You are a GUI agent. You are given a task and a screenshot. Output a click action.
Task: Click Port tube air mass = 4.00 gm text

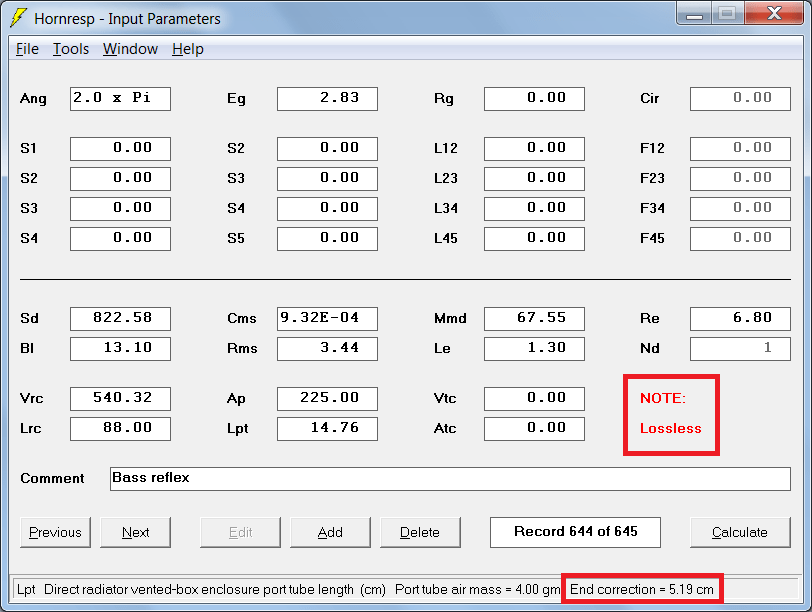coord(477,589)
